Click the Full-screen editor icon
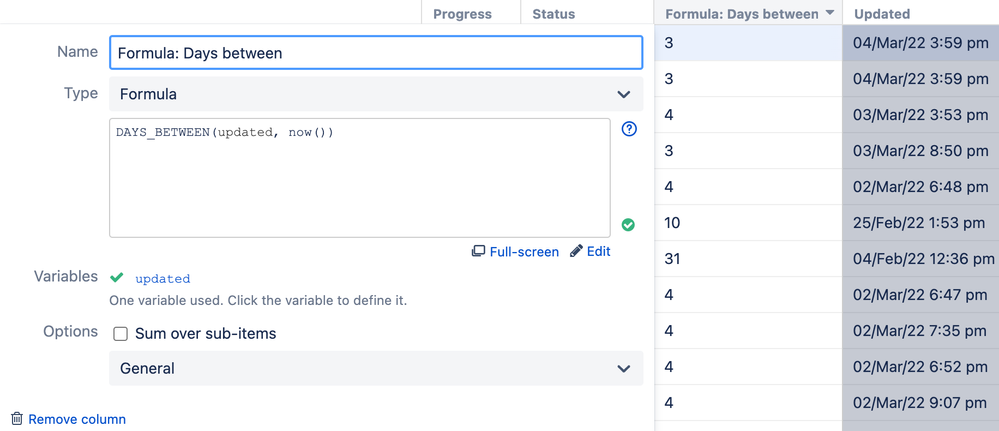Image resolution: width=999 pixels, height=431 pixels. point(478,251)
